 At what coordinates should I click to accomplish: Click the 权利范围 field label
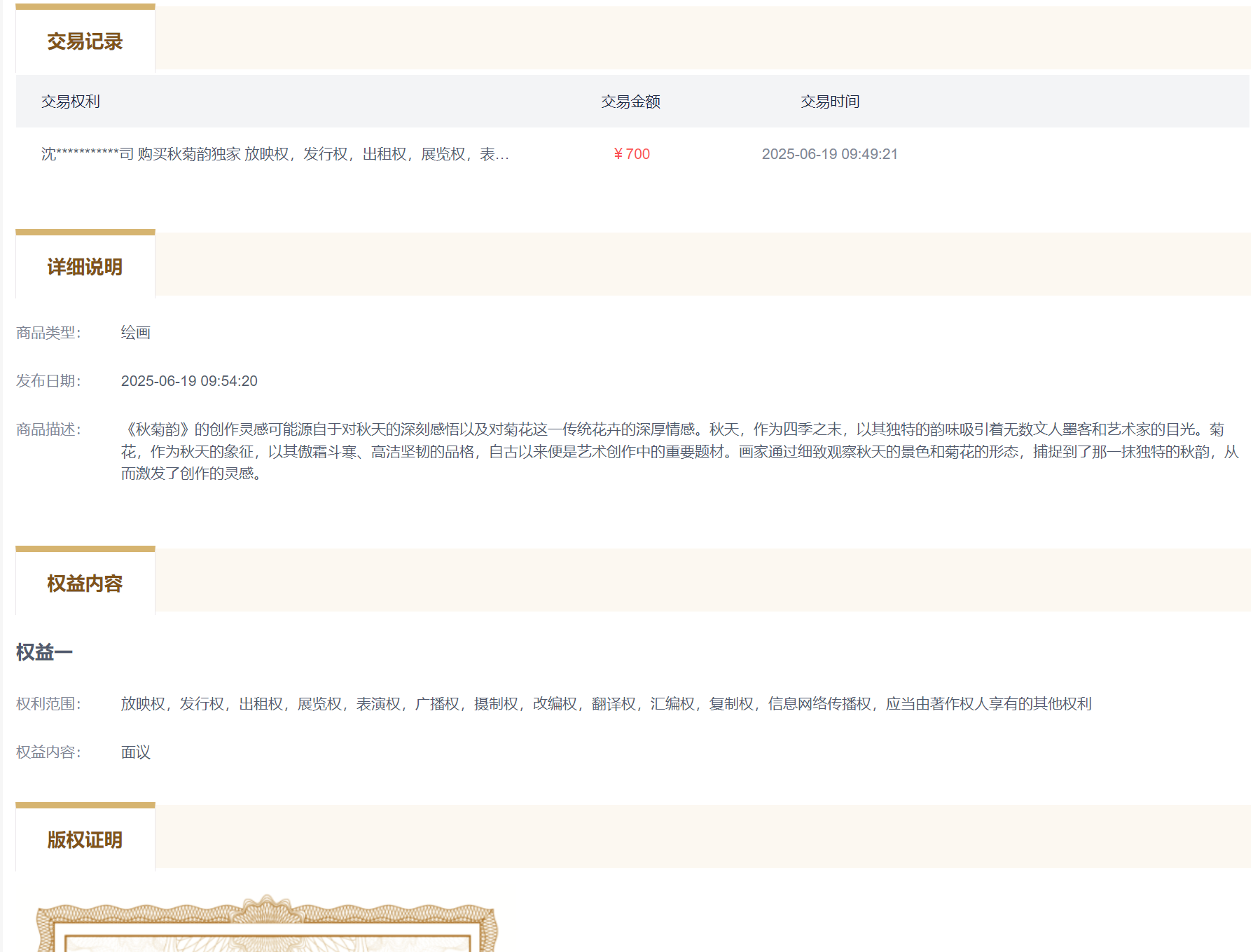pos(48,704)
